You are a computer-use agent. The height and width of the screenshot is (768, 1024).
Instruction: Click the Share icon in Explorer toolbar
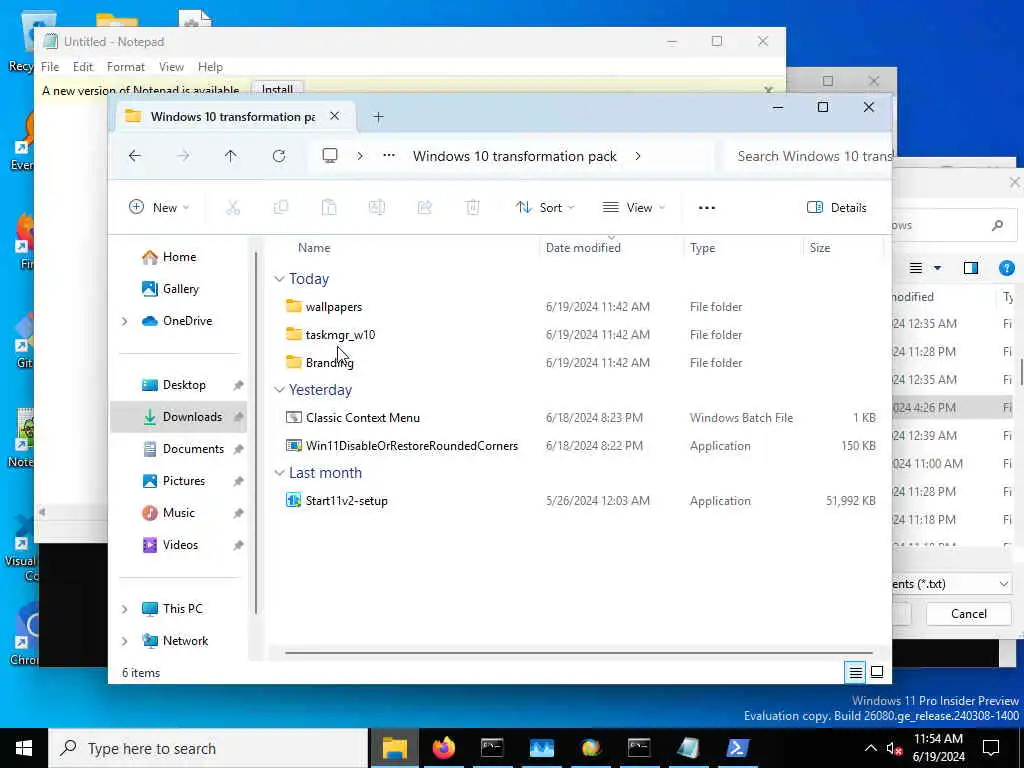point(424,208)
